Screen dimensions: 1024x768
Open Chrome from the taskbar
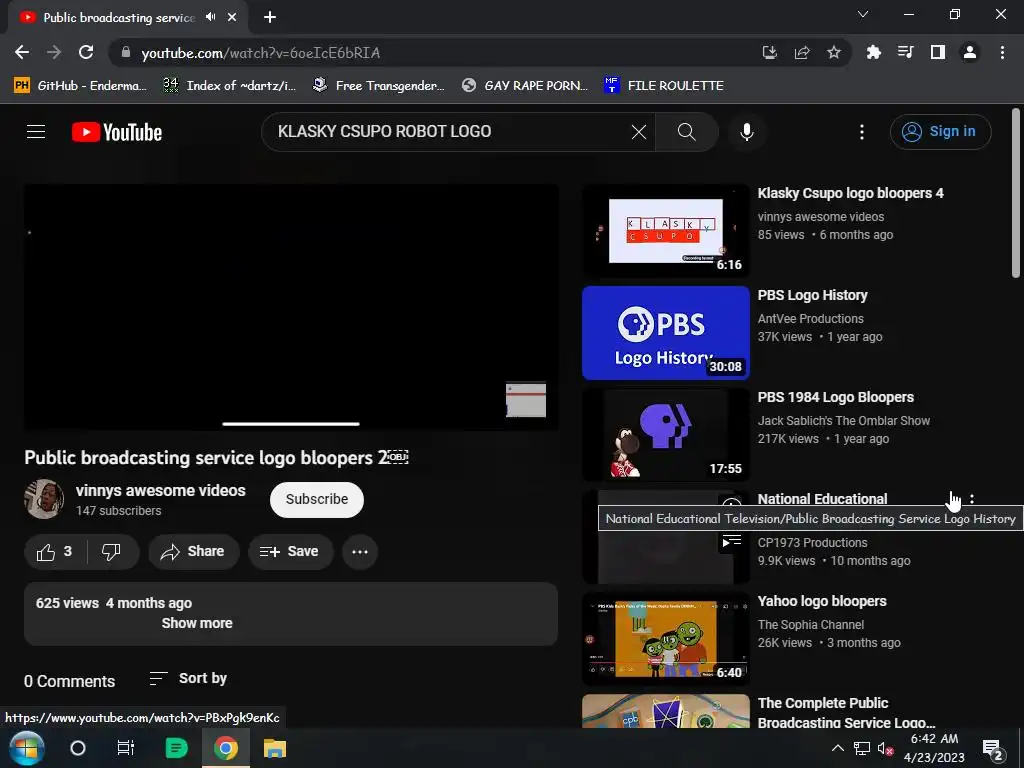tap(225, 748)
